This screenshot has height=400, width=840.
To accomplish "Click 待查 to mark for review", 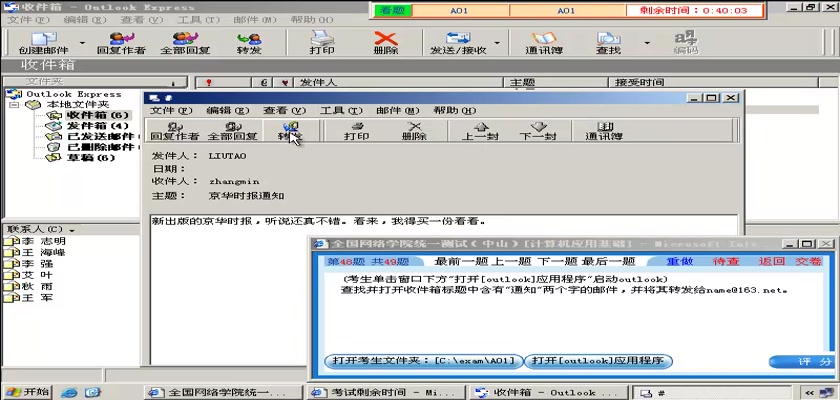I will (x=726, y=261).
